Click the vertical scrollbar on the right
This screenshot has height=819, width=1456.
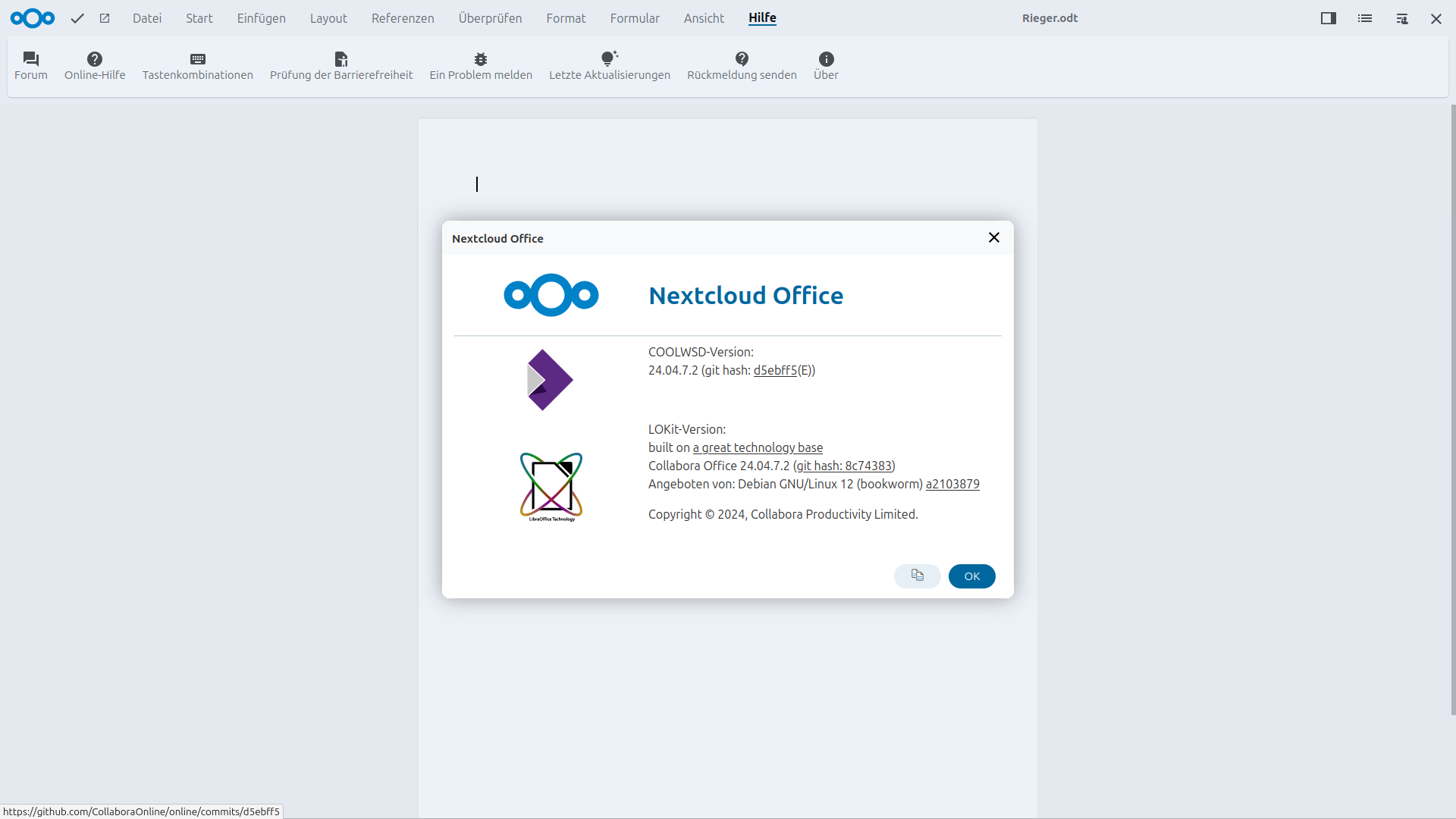pos(1452,409)
